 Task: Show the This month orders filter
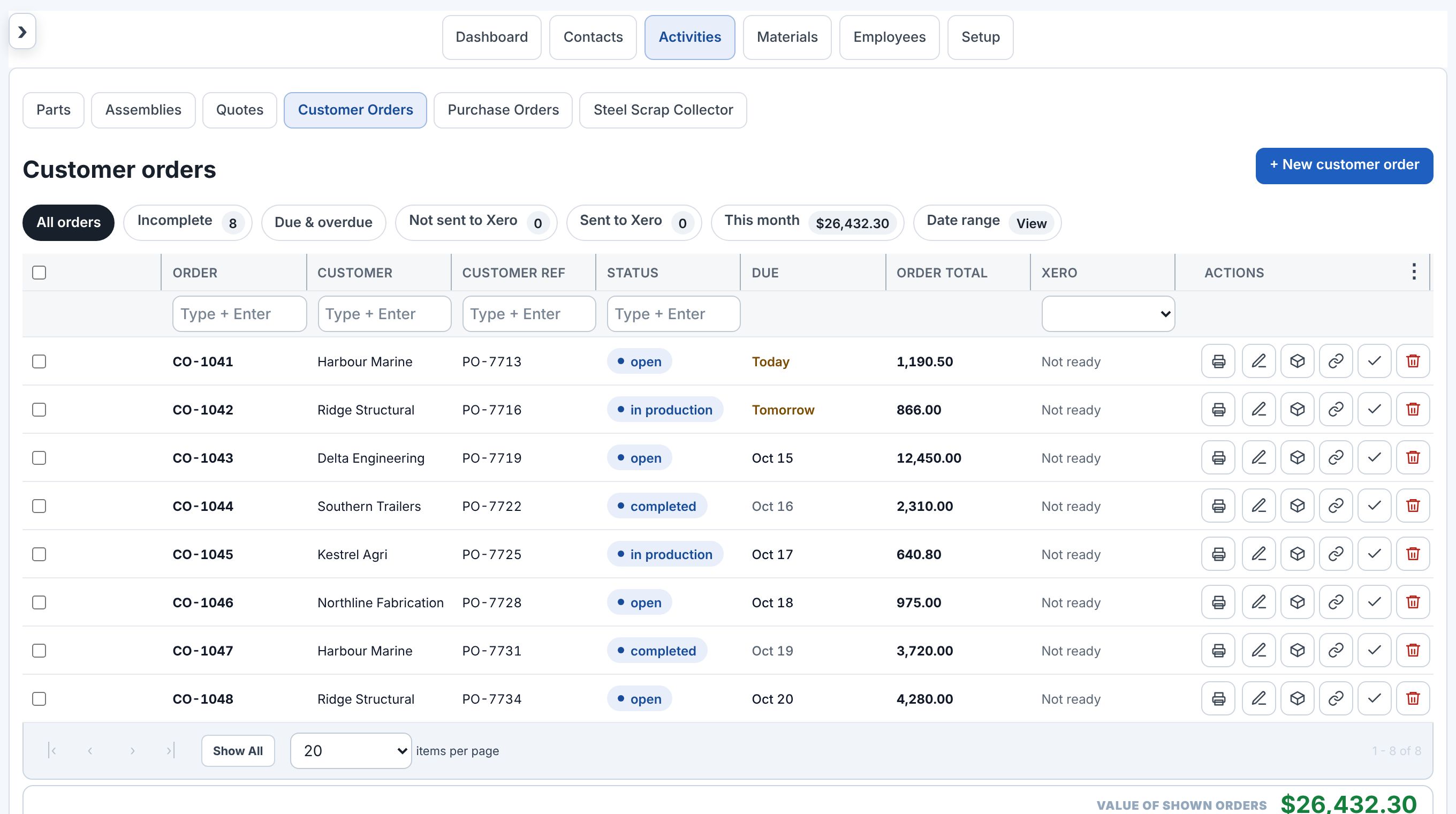[x=807, y=222]
